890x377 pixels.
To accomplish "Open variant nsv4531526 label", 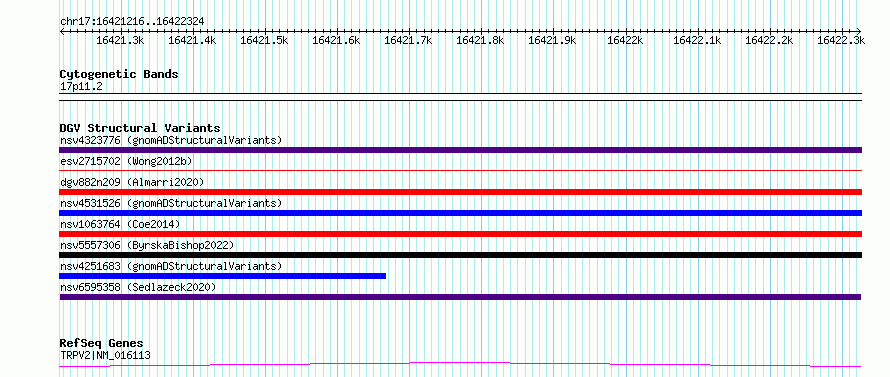I will [x=171, y=203].
